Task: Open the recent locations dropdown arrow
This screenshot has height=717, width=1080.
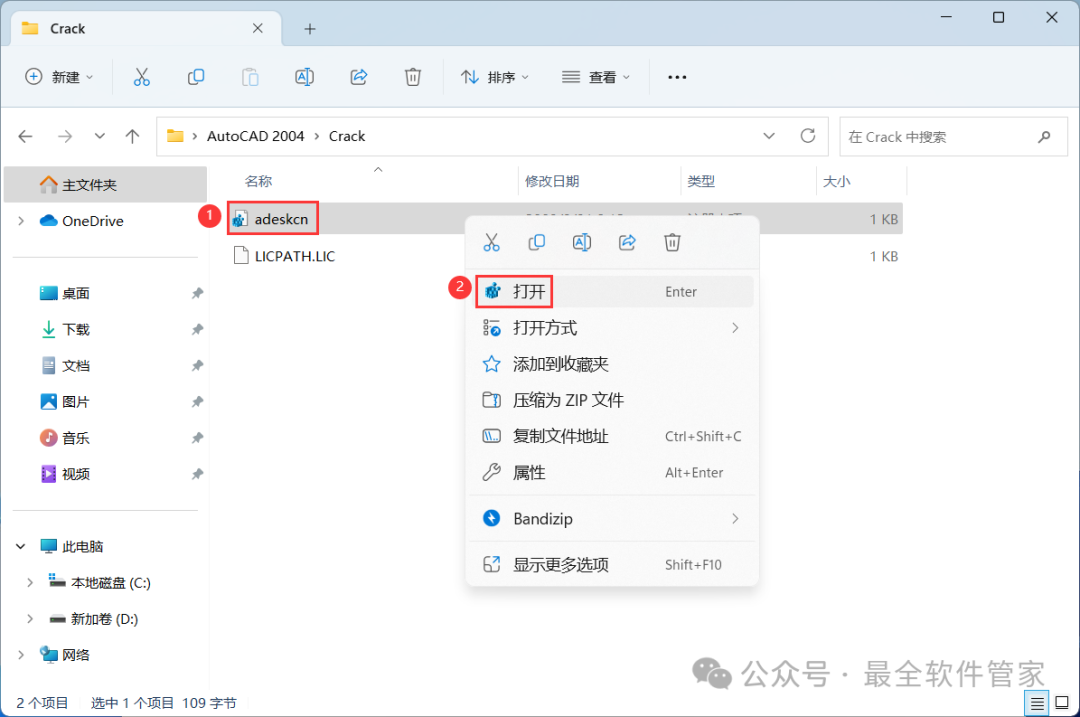Action: [100, 136]
